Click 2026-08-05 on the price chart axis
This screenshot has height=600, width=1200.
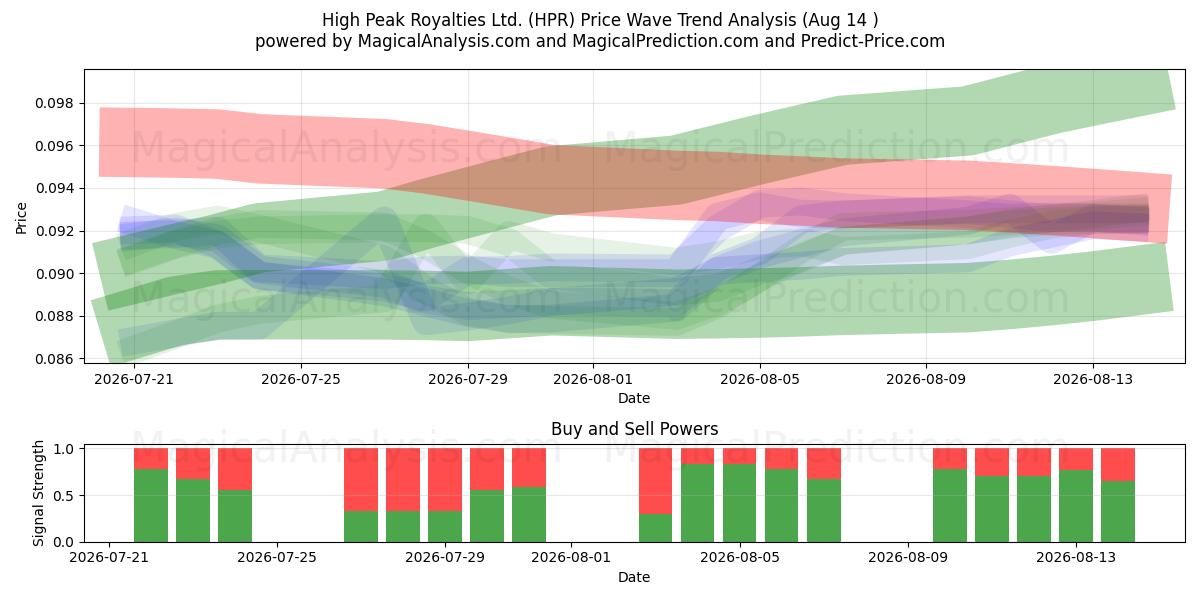click(x=760, y=379)
